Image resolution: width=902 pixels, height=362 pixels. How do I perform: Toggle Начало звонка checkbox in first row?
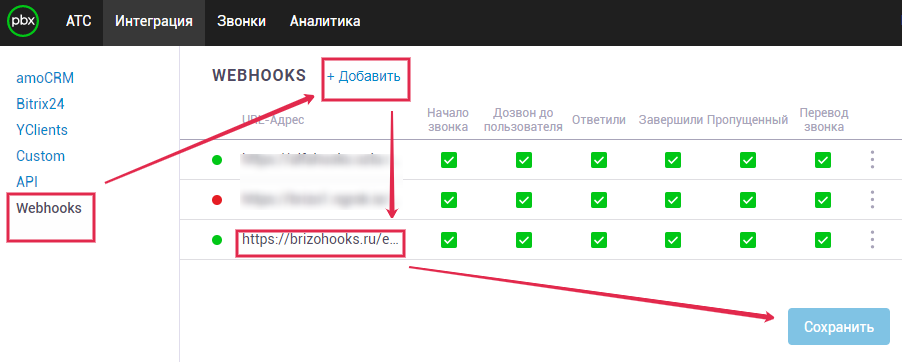pos(449,159)
